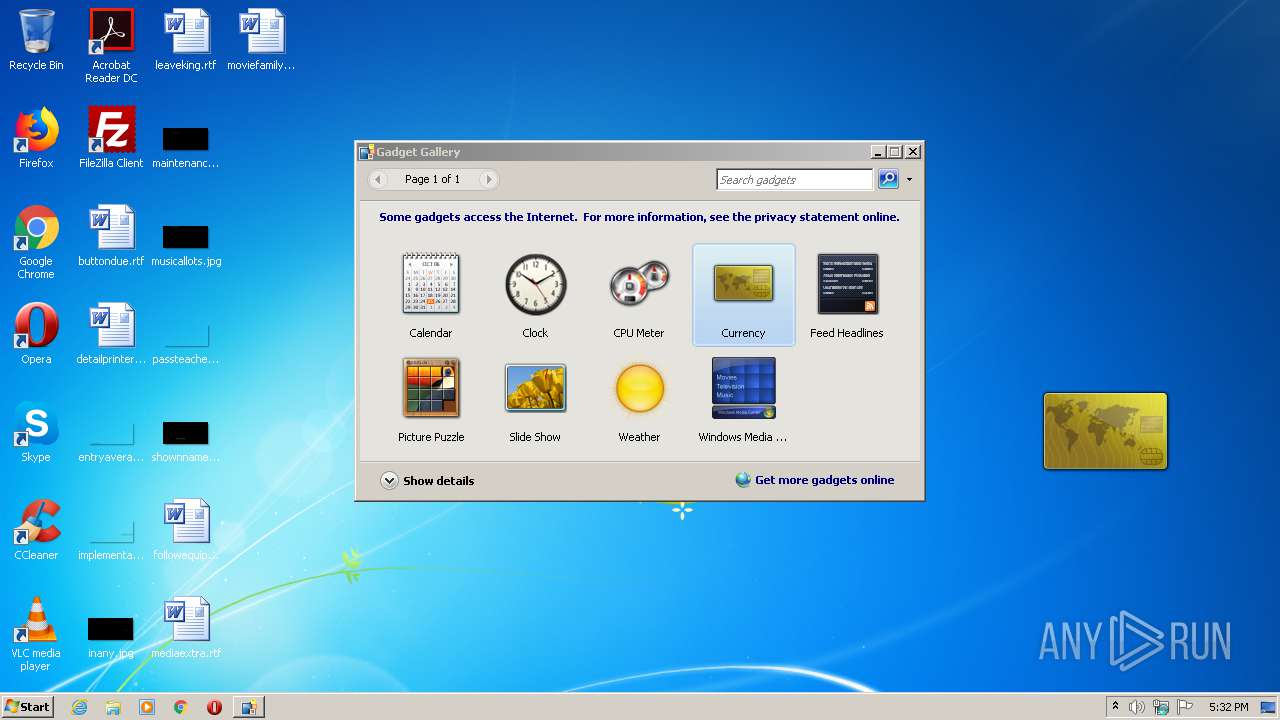Expand Show details section

click(427, 481)
